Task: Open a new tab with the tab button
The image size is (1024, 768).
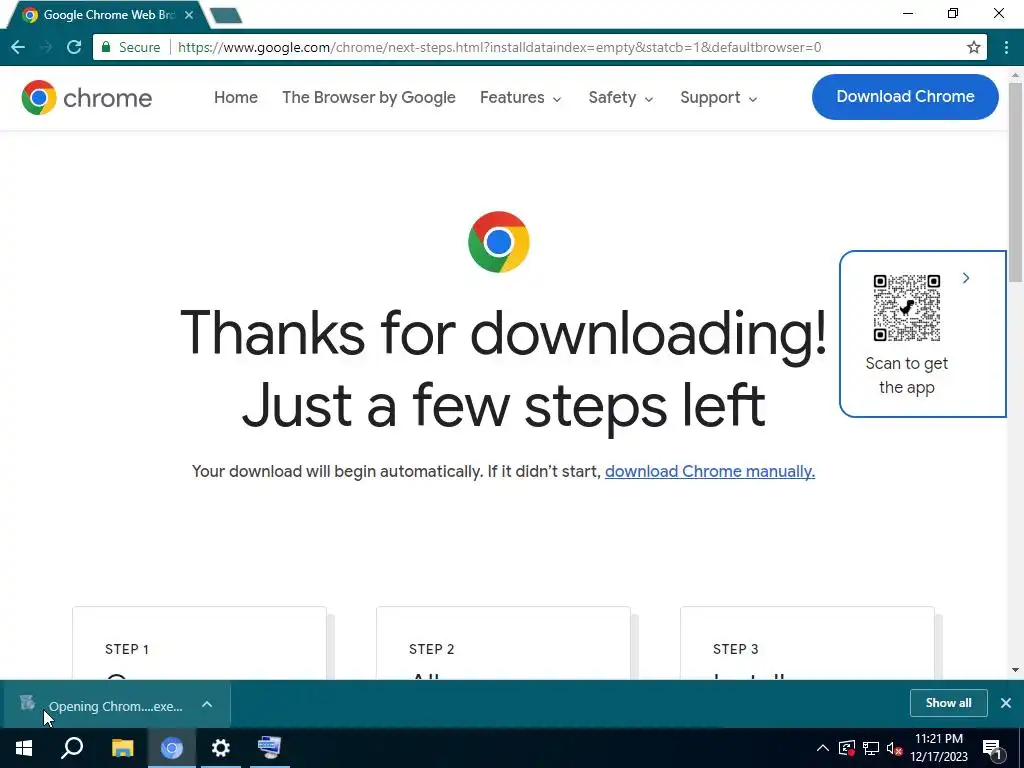Action: click(227, 16)
